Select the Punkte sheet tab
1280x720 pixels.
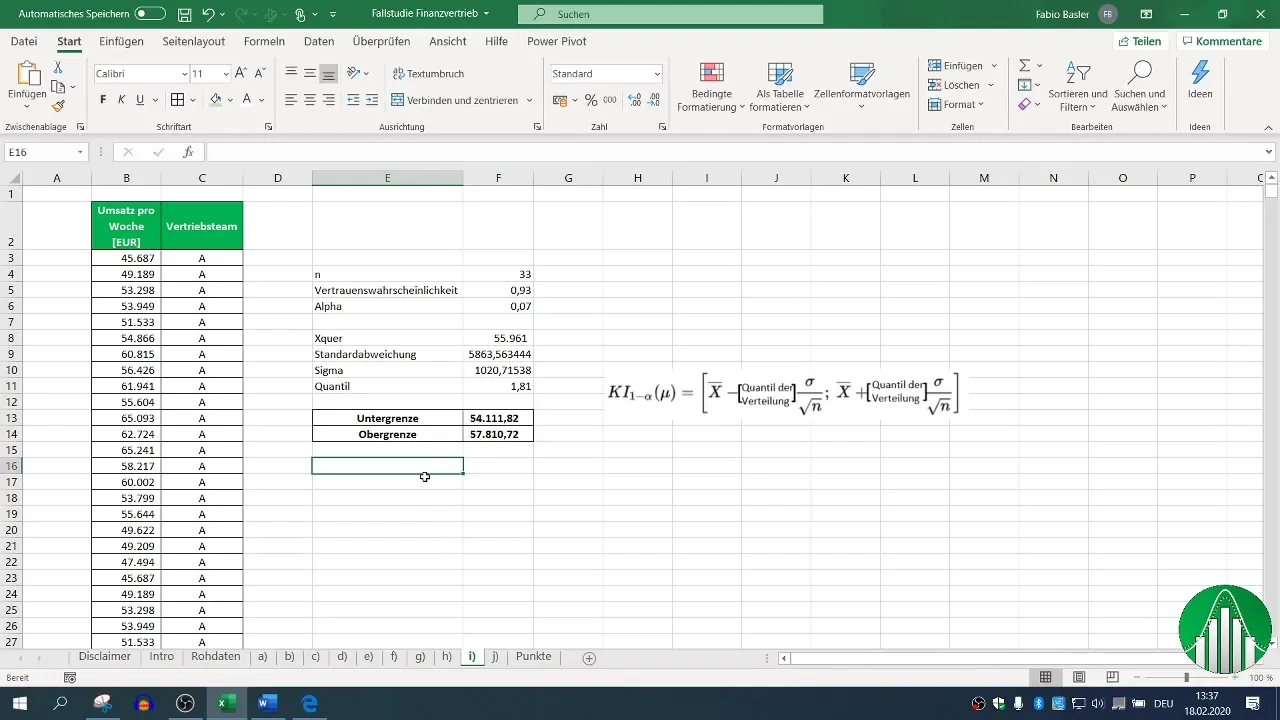(534, 657)
